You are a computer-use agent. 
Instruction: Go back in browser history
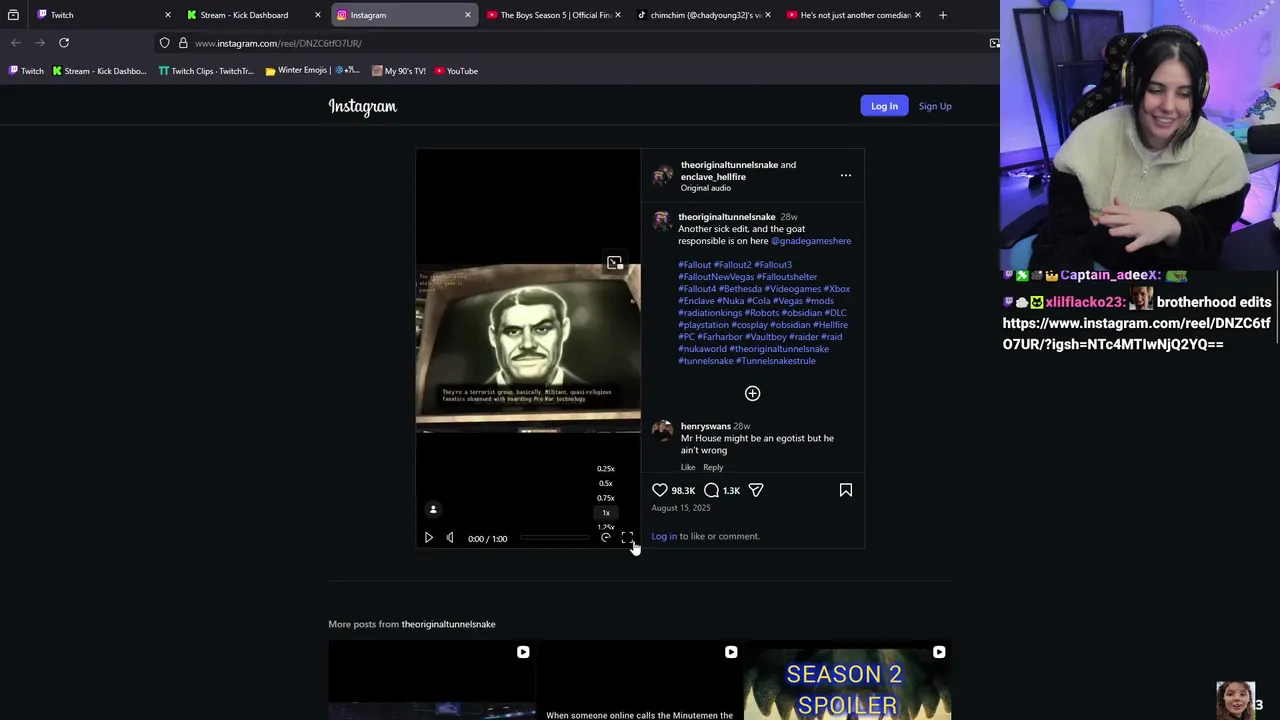tap(15, 43)
